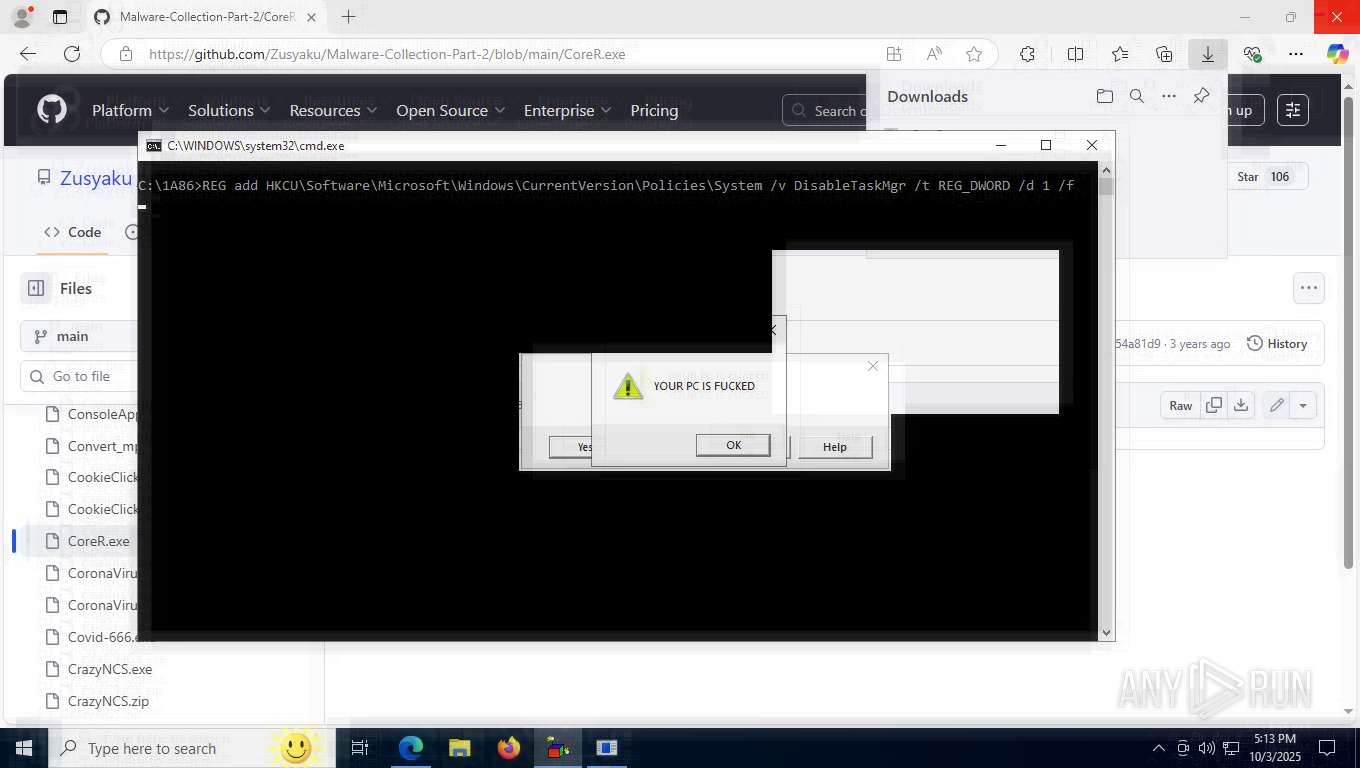Pin the Downloads panel
The height and width of the screenshot is (768, 1360).
1201,96
